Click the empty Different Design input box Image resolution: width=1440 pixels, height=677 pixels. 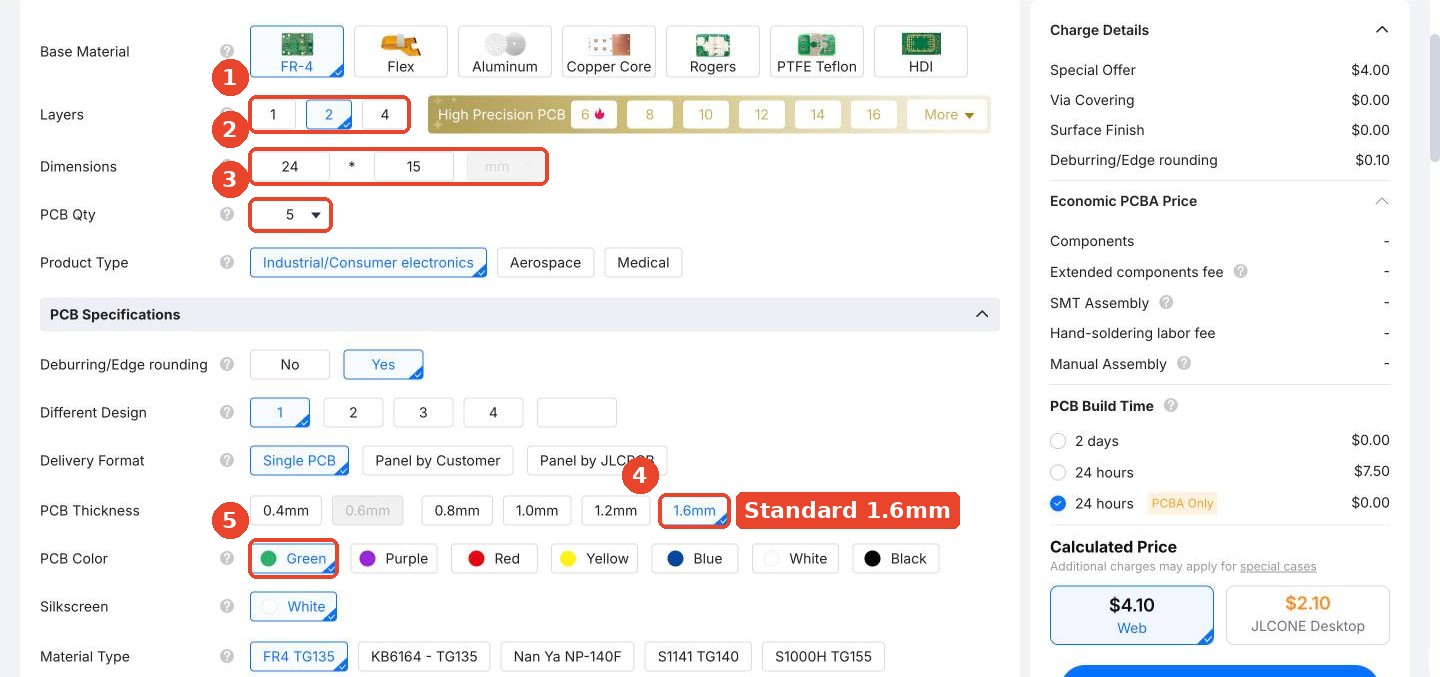(x=577, y=413)
